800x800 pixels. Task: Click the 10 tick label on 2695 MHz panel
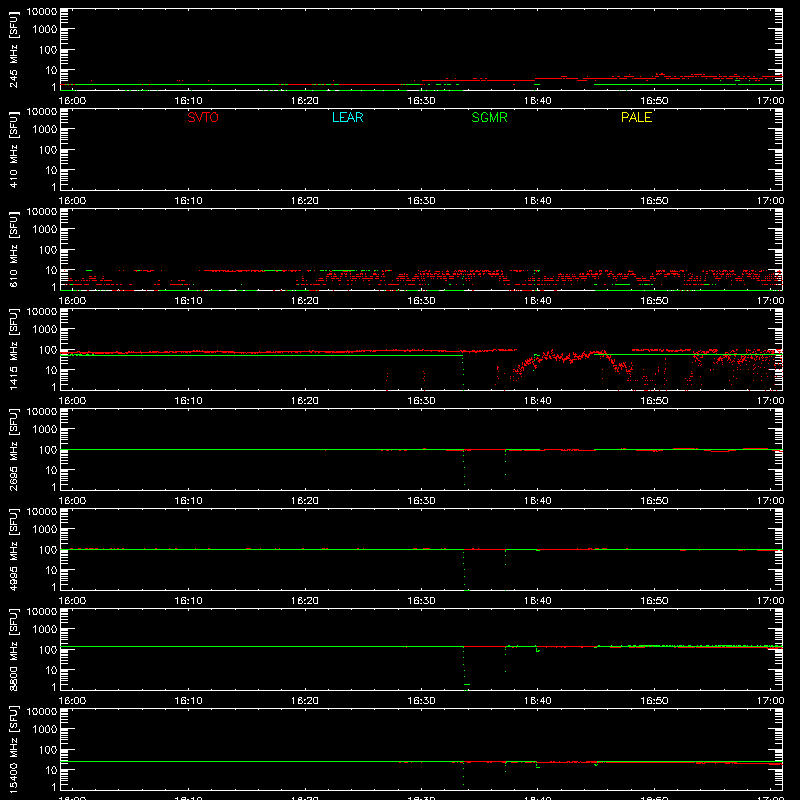[x=51, y=470]
